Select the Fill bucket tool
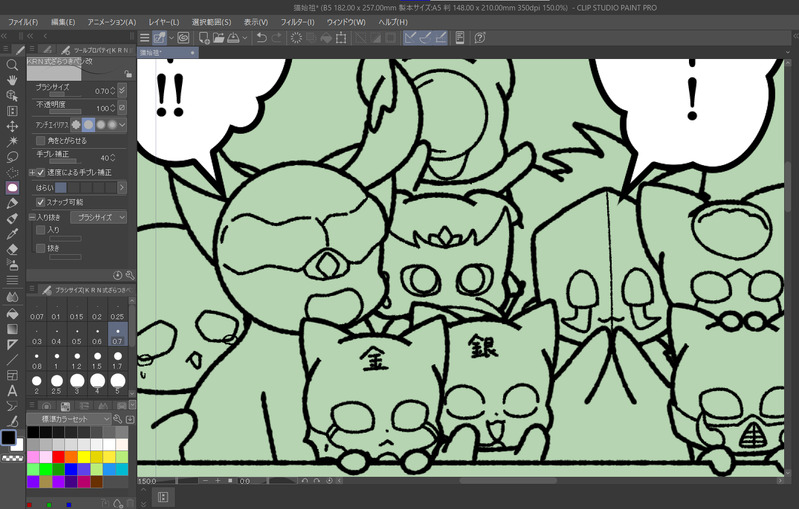 point(12,314)
